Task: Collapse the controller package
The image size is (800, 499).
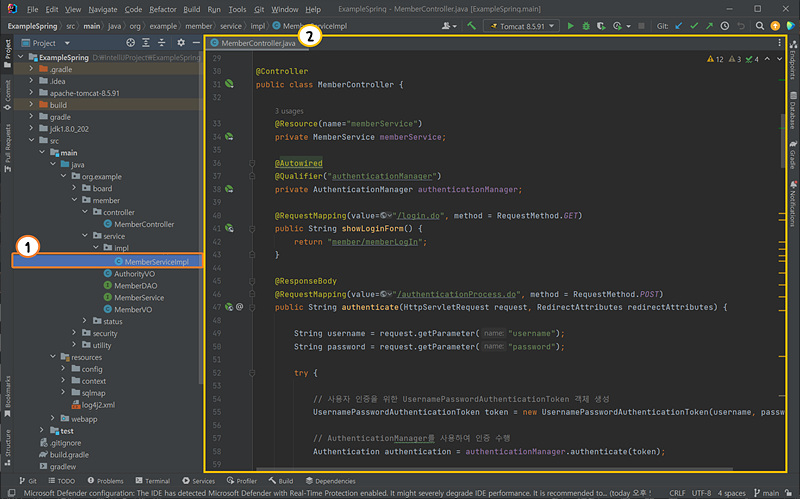Action: tap(85, 212)
